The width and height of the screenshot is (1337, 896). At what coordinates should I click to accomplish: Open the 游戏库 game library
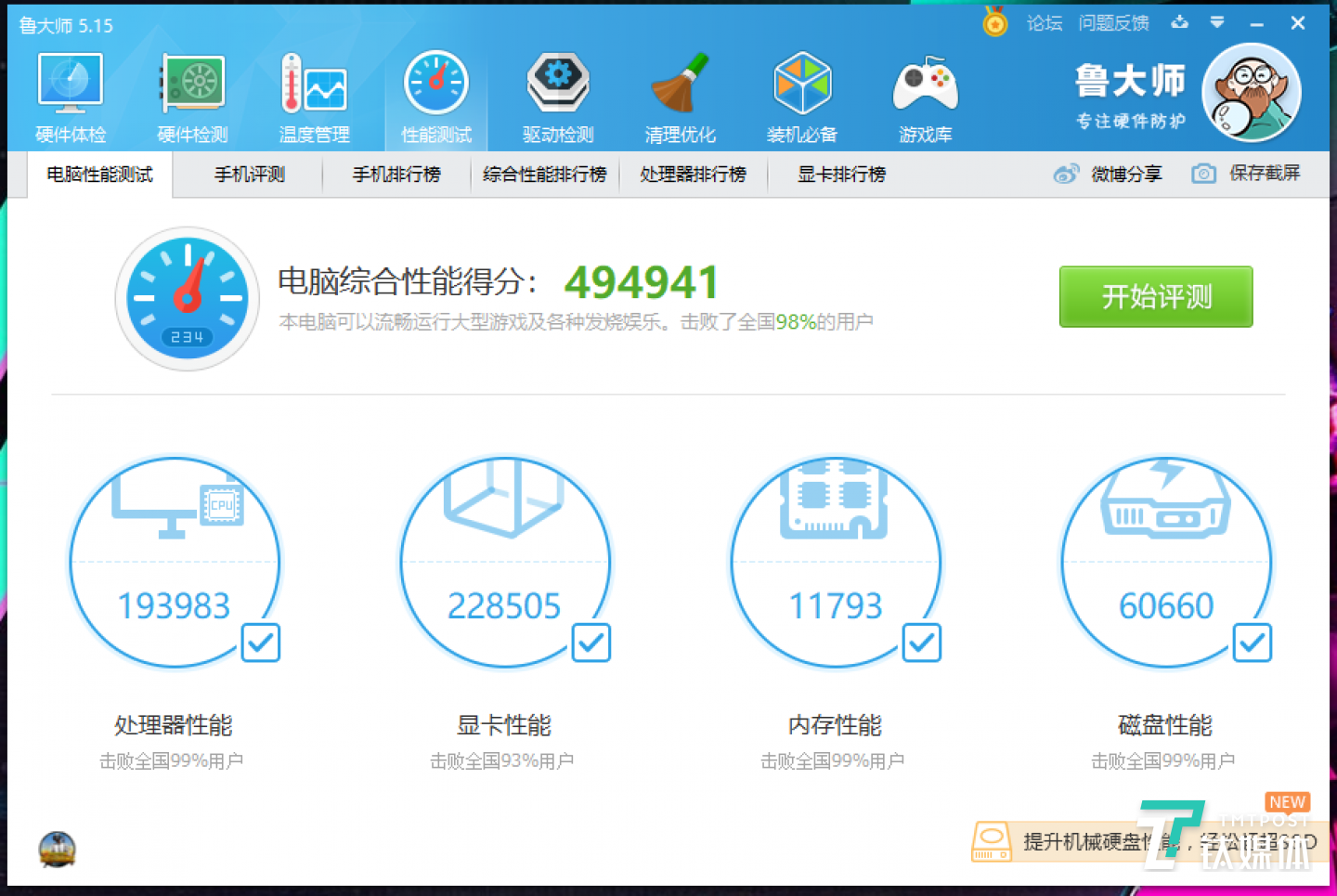[924, 93]
